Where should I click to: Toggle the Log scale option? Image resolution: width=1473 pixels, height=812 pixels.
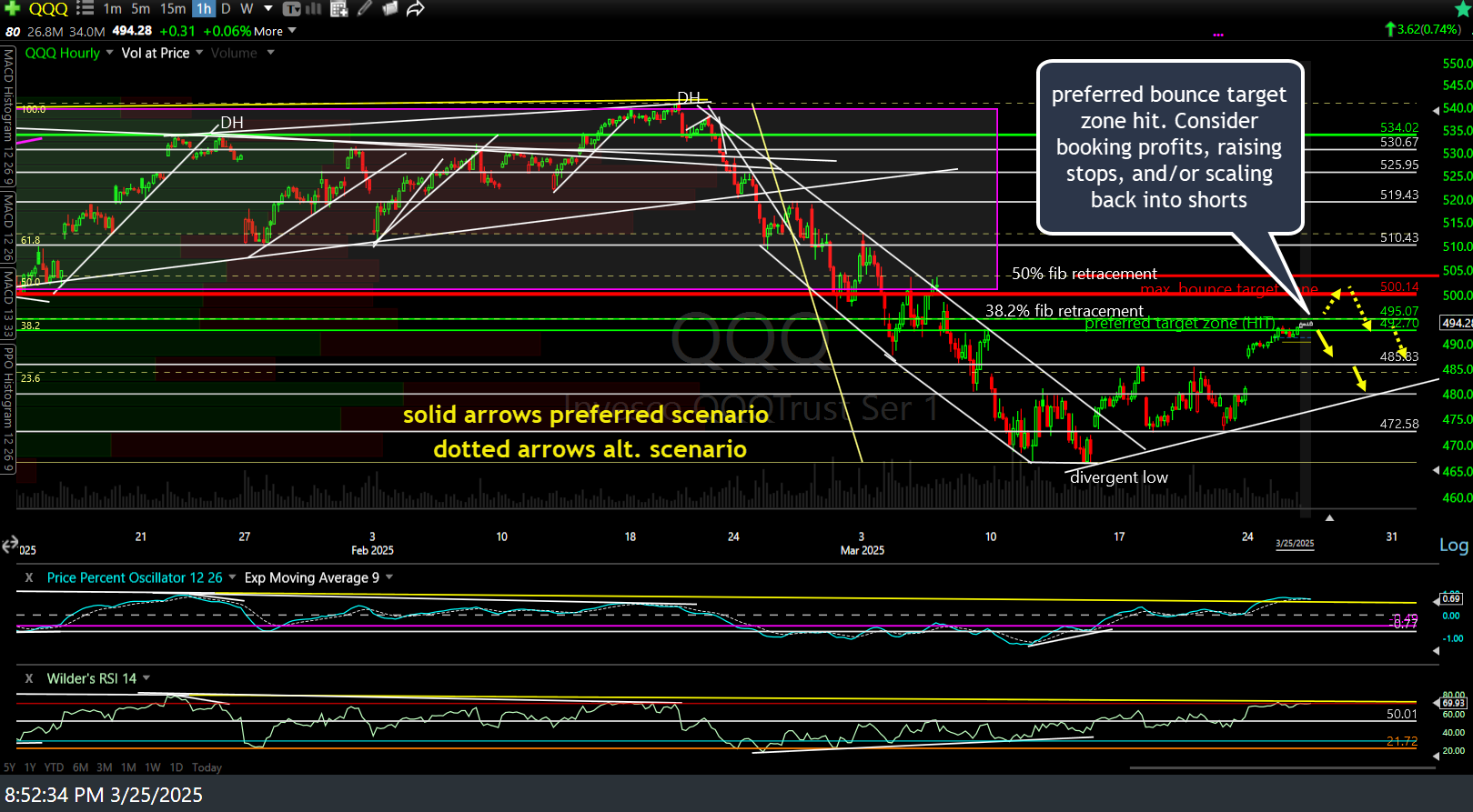pos(1453,545)
